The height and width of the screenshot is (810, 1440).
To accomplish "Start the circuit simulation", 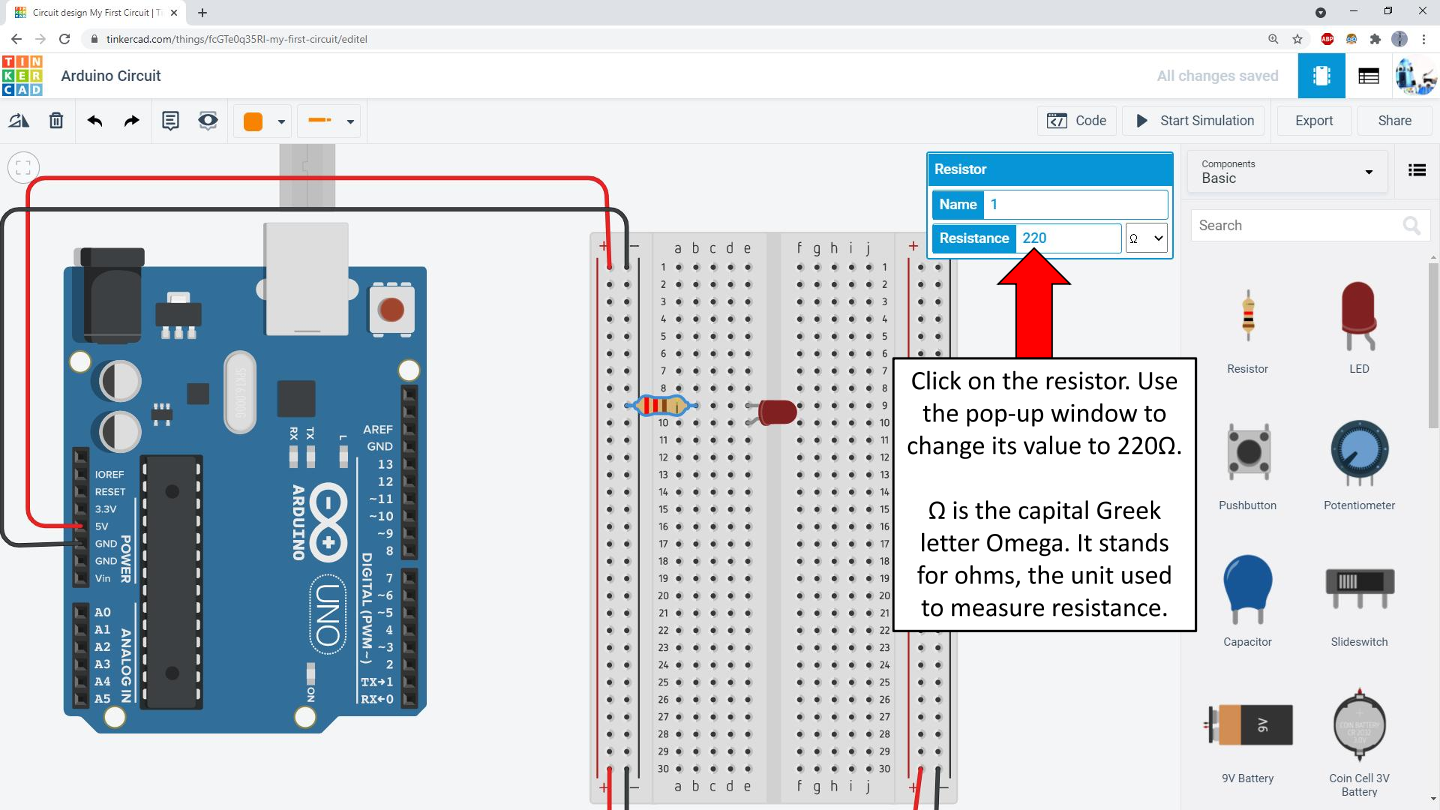I will pyautogui.click(x=1193, y=120).
